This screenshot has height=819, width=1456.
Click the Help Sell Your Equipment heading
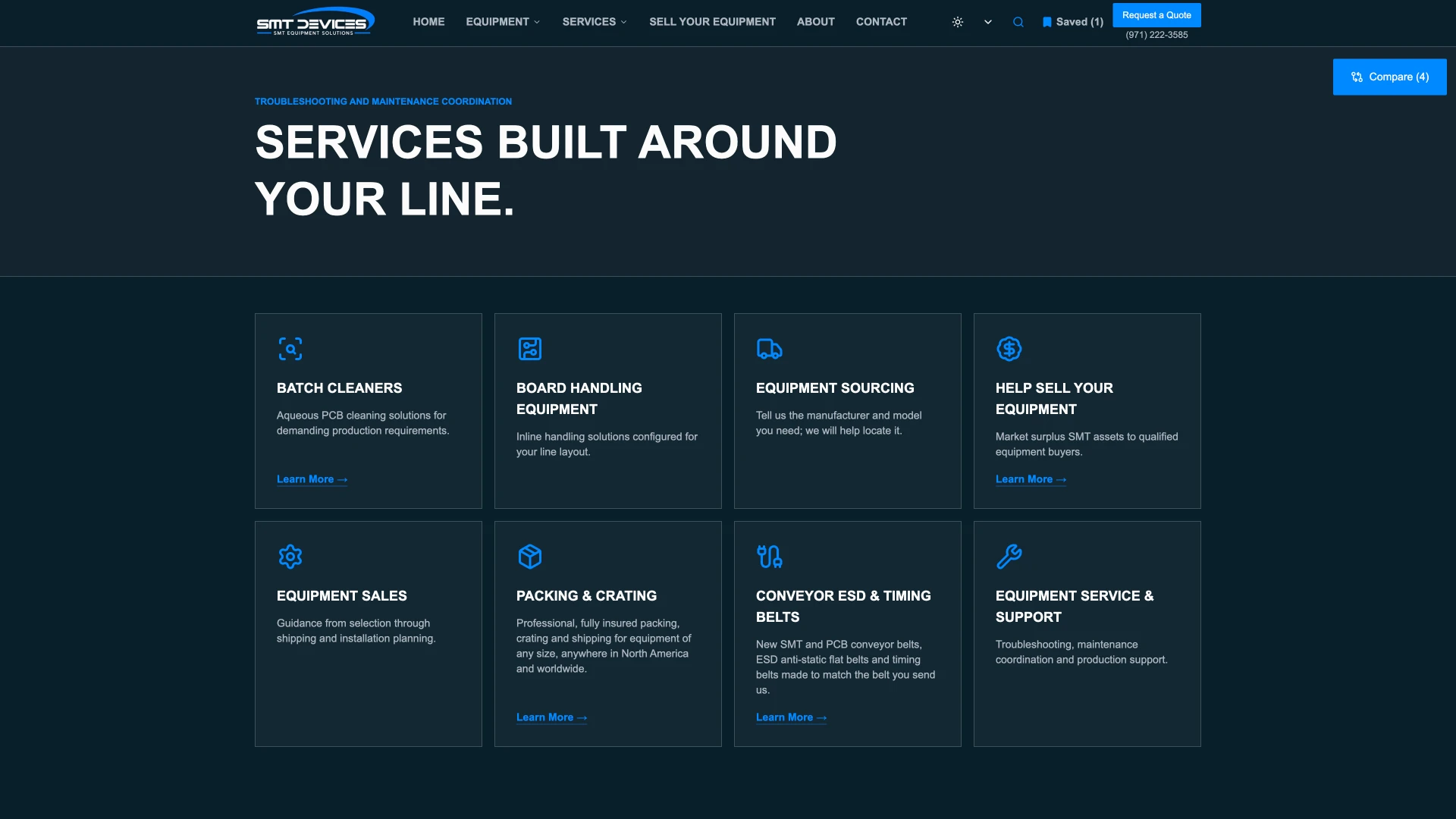[1054, 399]
